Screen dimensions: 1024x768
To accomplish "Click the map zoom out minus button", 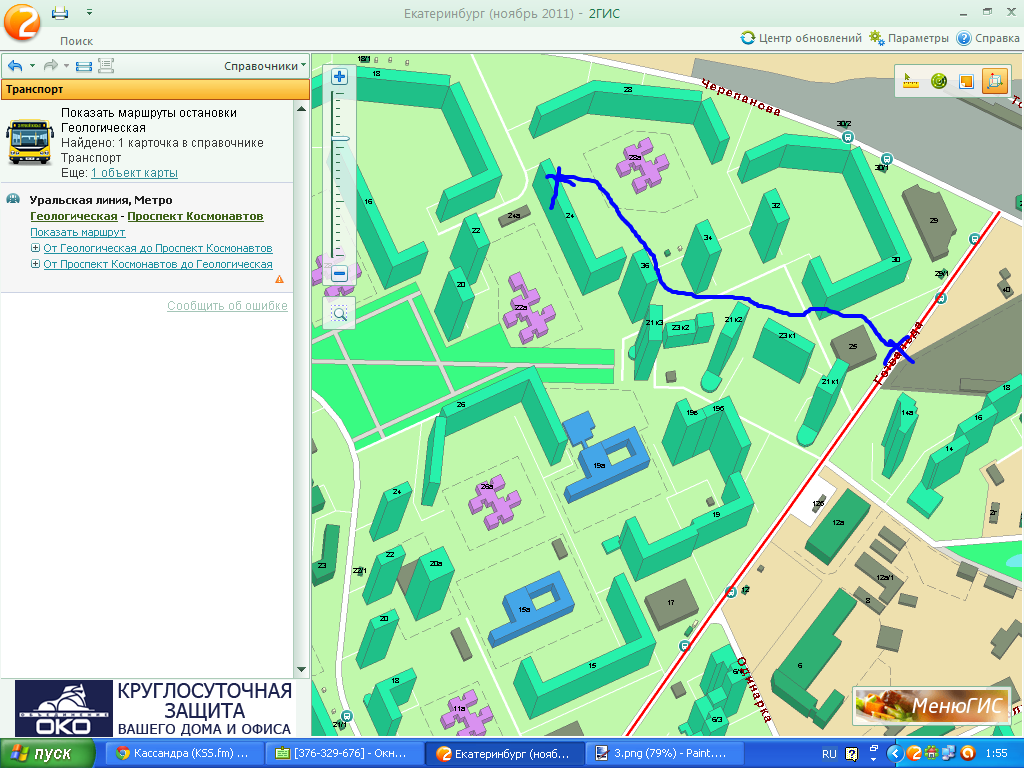I will 340,274.
